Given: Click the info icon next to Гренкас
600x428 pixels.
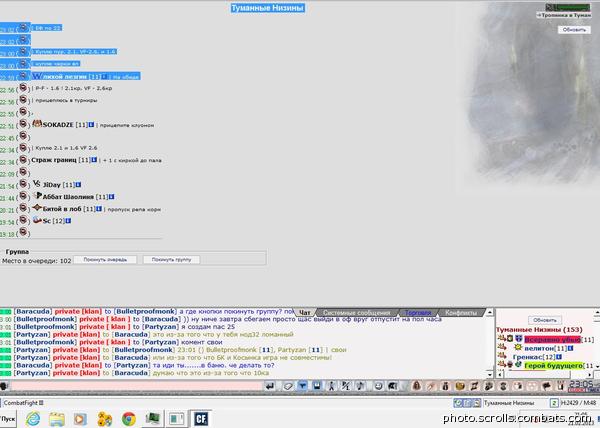Looking at the screenshot, I should click(x=559, y=357).
